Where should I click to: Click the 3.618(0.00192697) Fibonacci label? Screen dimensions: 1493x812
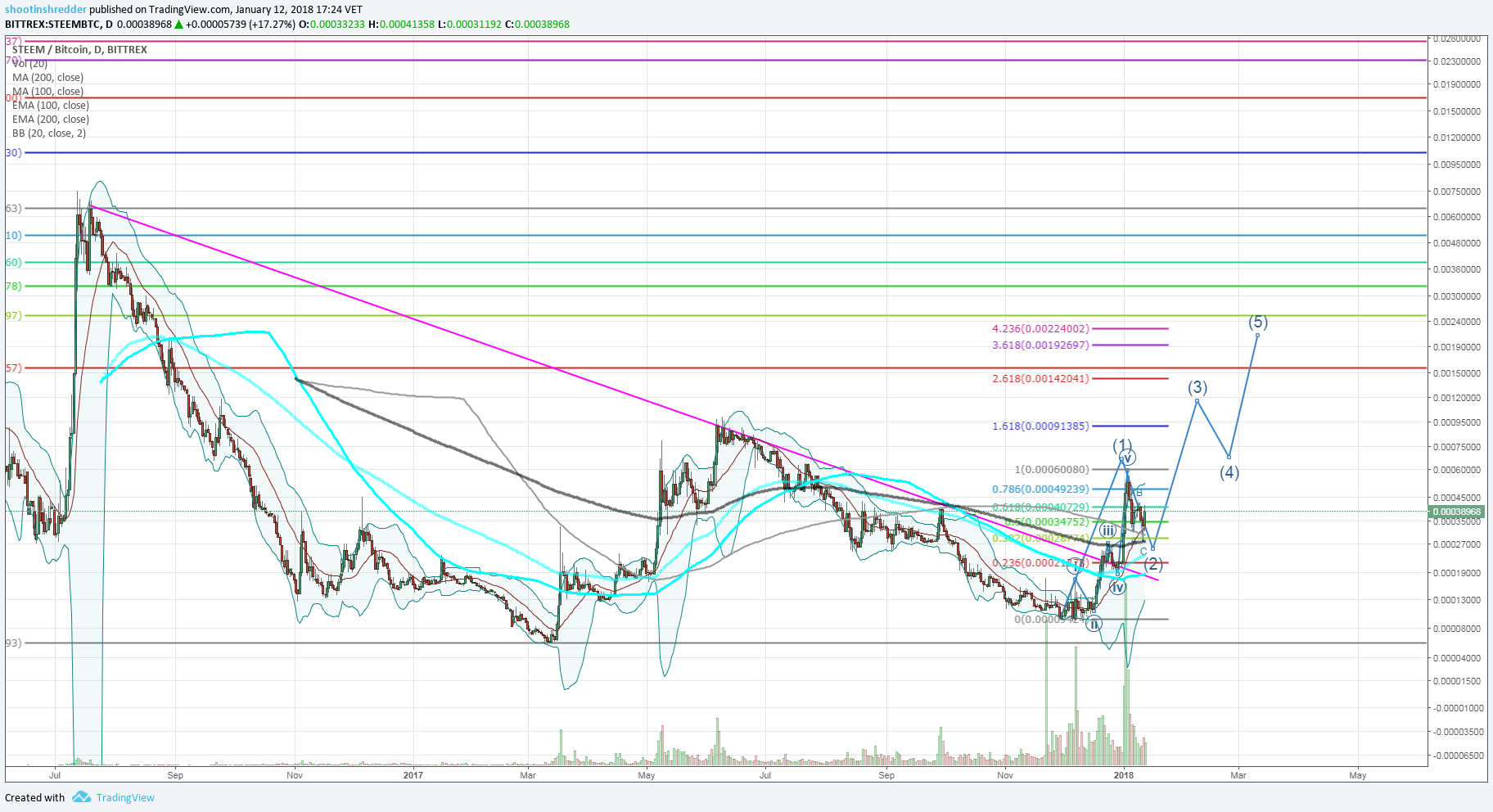pyautogui.click(x=1040, y=345)
